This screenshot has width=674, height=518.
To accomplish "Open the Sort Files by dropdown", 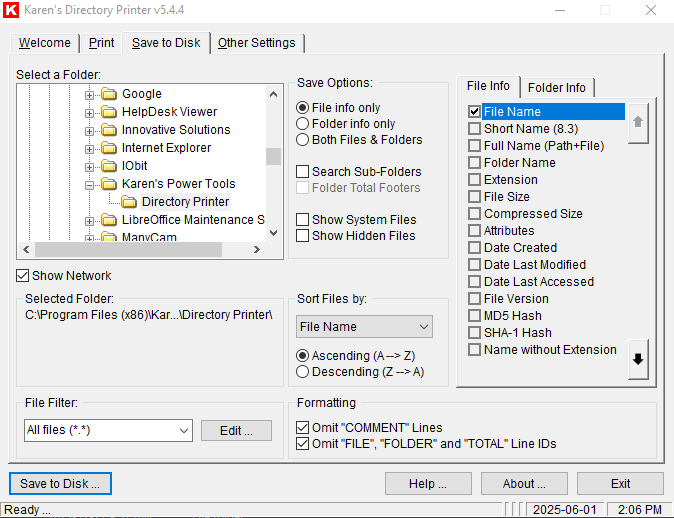I will pos(364,327).
